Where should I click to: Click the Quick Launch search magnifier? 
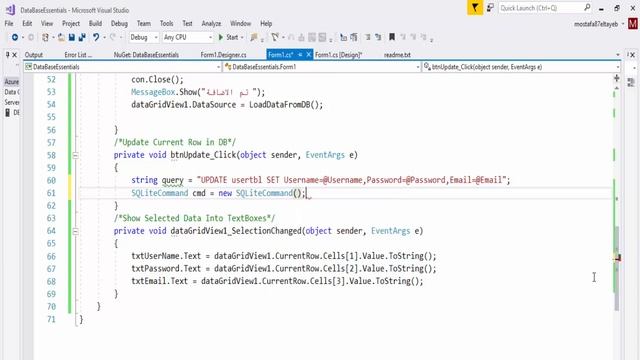[x=587, y=7]
